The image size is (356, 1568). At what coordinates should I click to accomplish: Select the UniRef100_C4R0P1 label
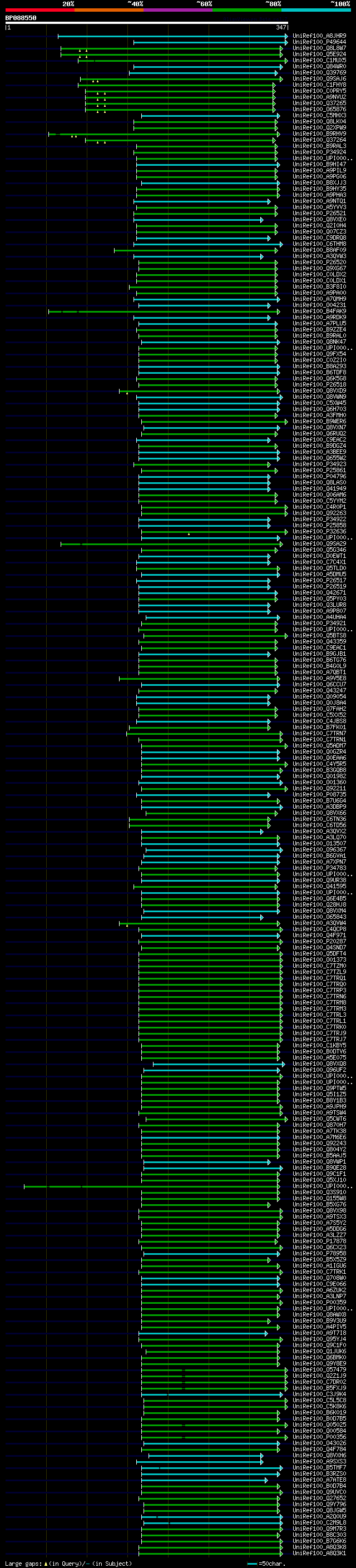pos(319,507)
